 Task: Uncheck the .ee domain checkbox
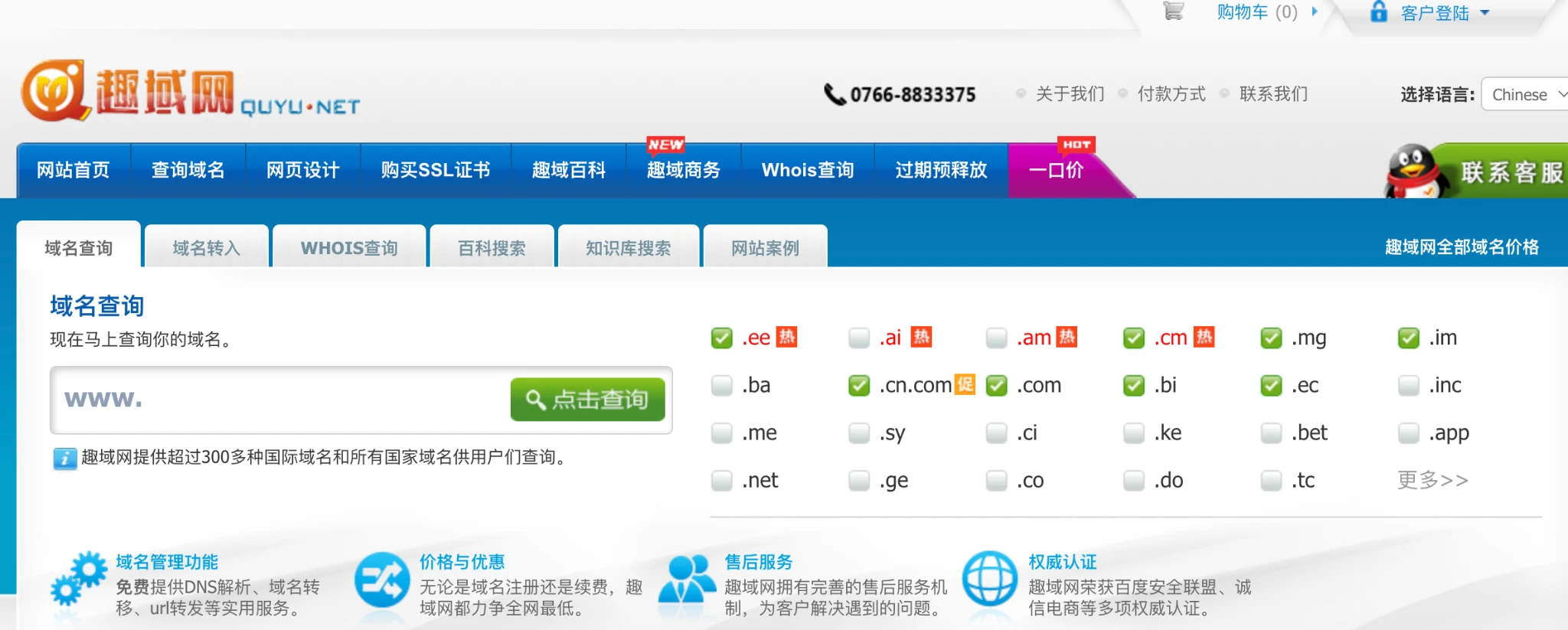click(721, 338)
